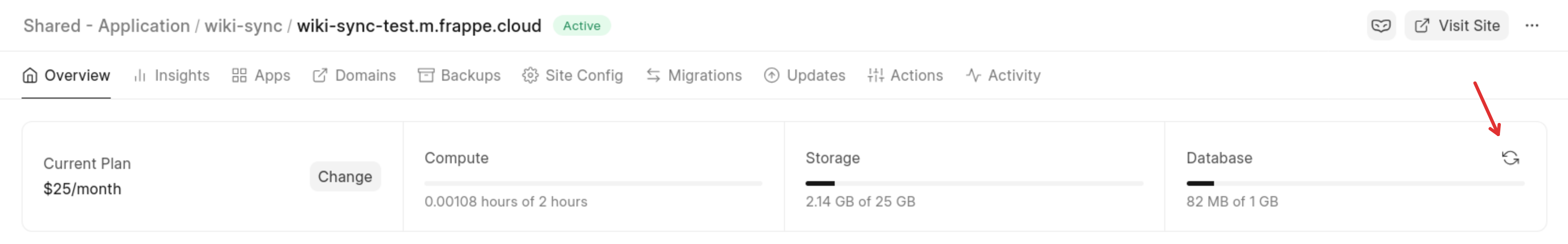Go to the Domains tab

tap(354, 76)
